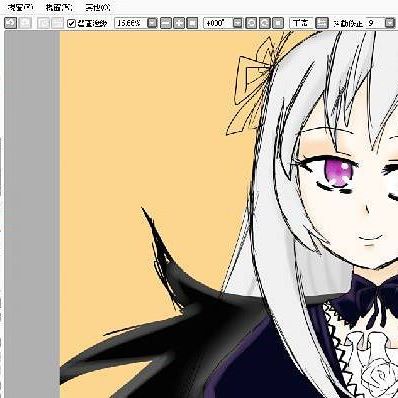Open the Other (O) menu

coord(98,7)
